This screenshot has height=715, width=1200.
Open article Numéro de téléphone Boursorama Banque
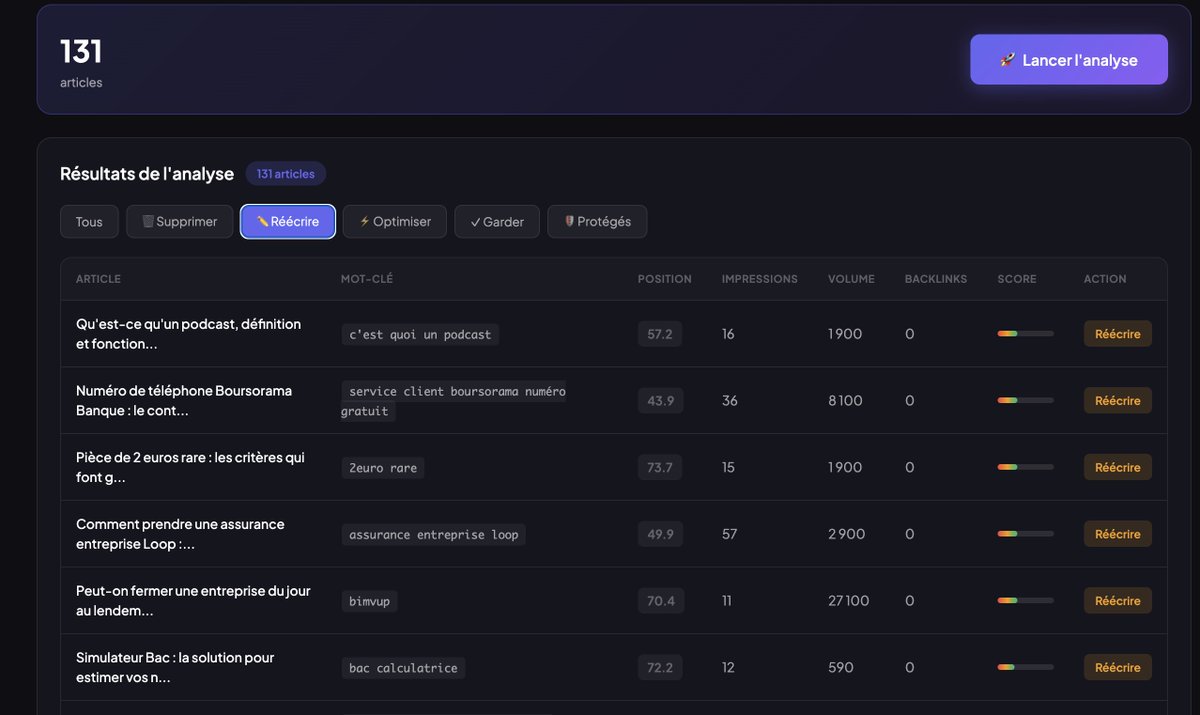click(x=184, y=401)
